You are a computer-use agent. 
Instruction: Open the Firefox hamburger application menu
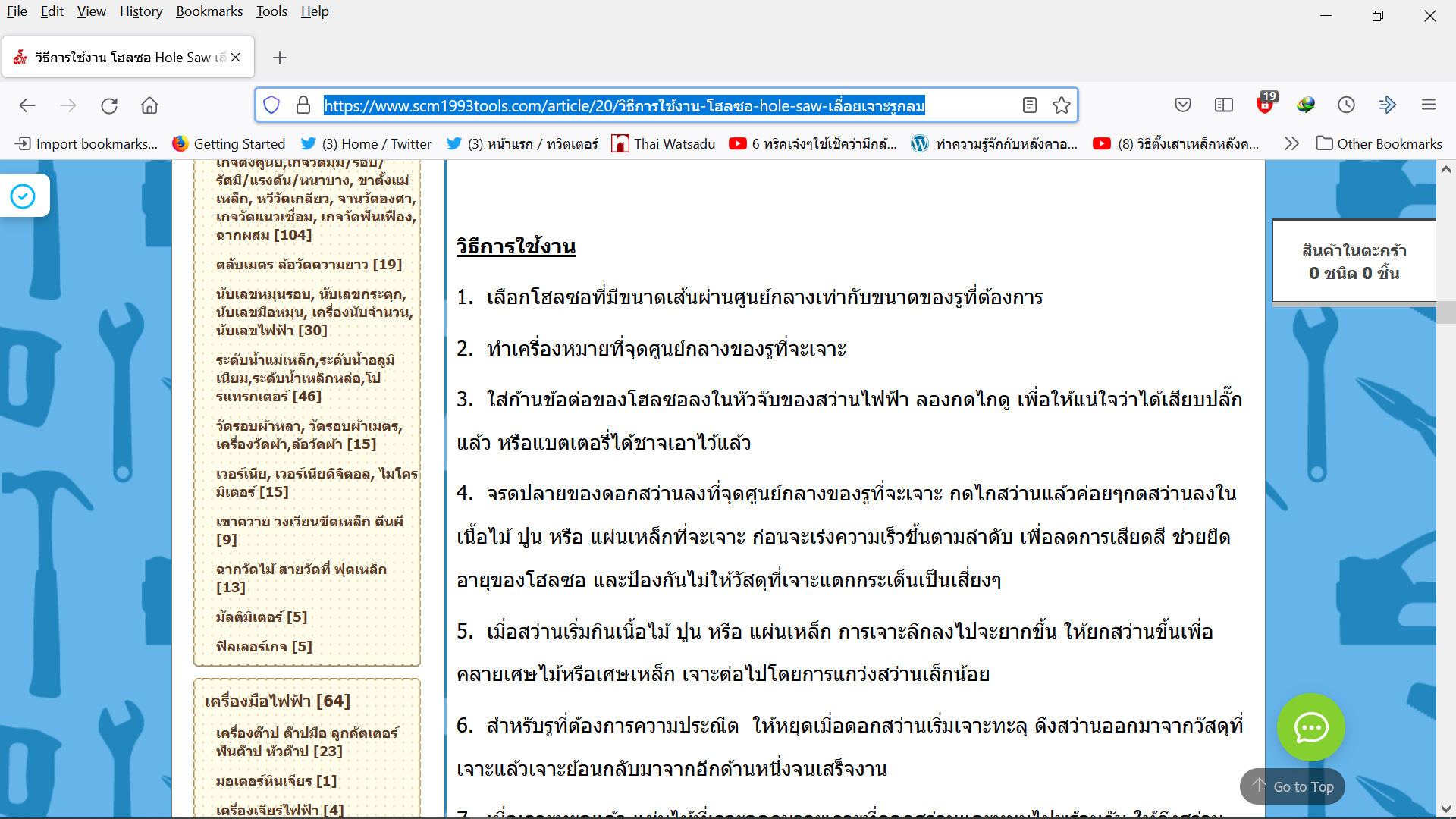pyautogui.click(x=1429, y=105)
